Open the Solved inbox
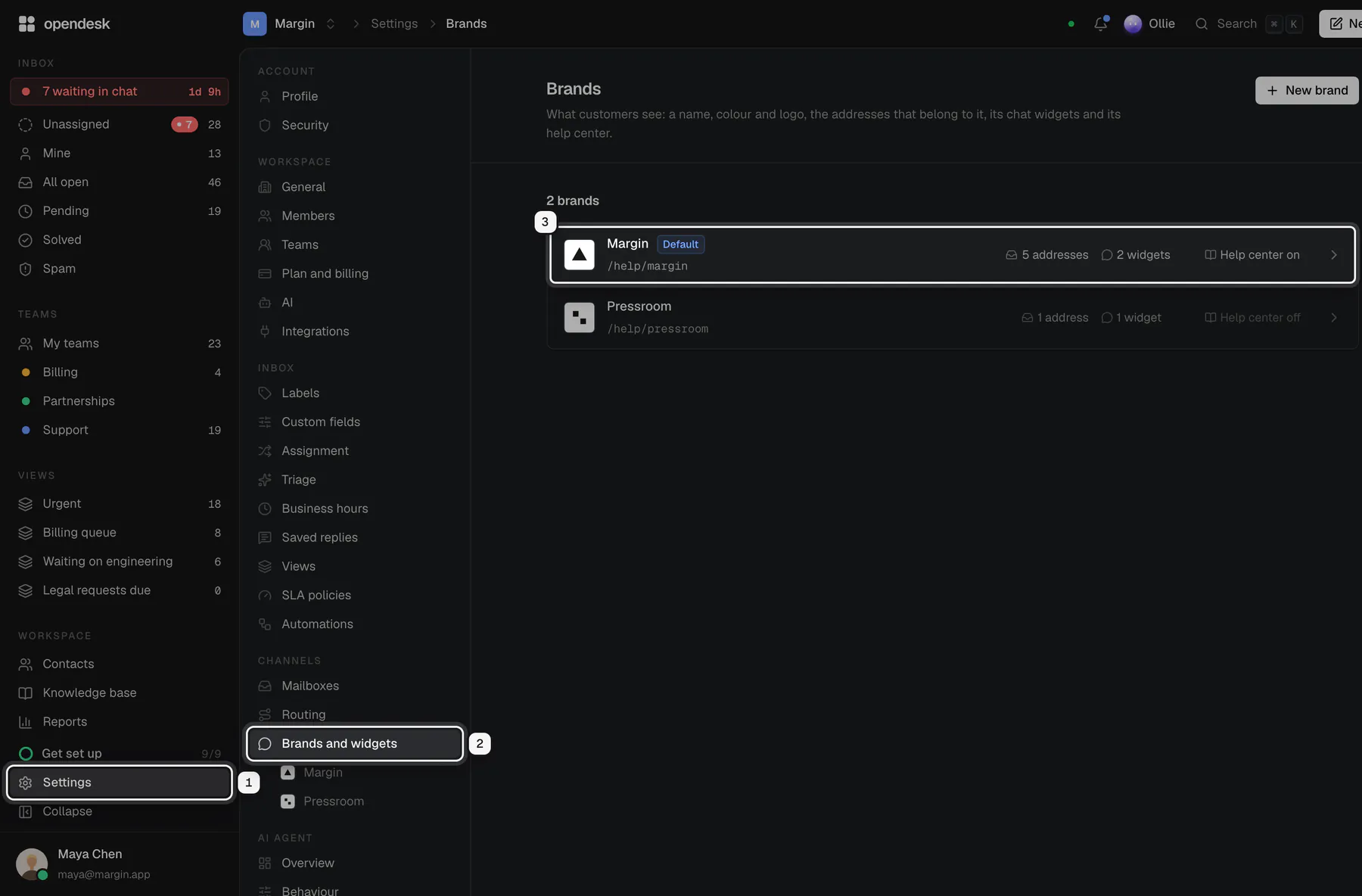Screen dimensions: 1362x896 pos(120,240)
